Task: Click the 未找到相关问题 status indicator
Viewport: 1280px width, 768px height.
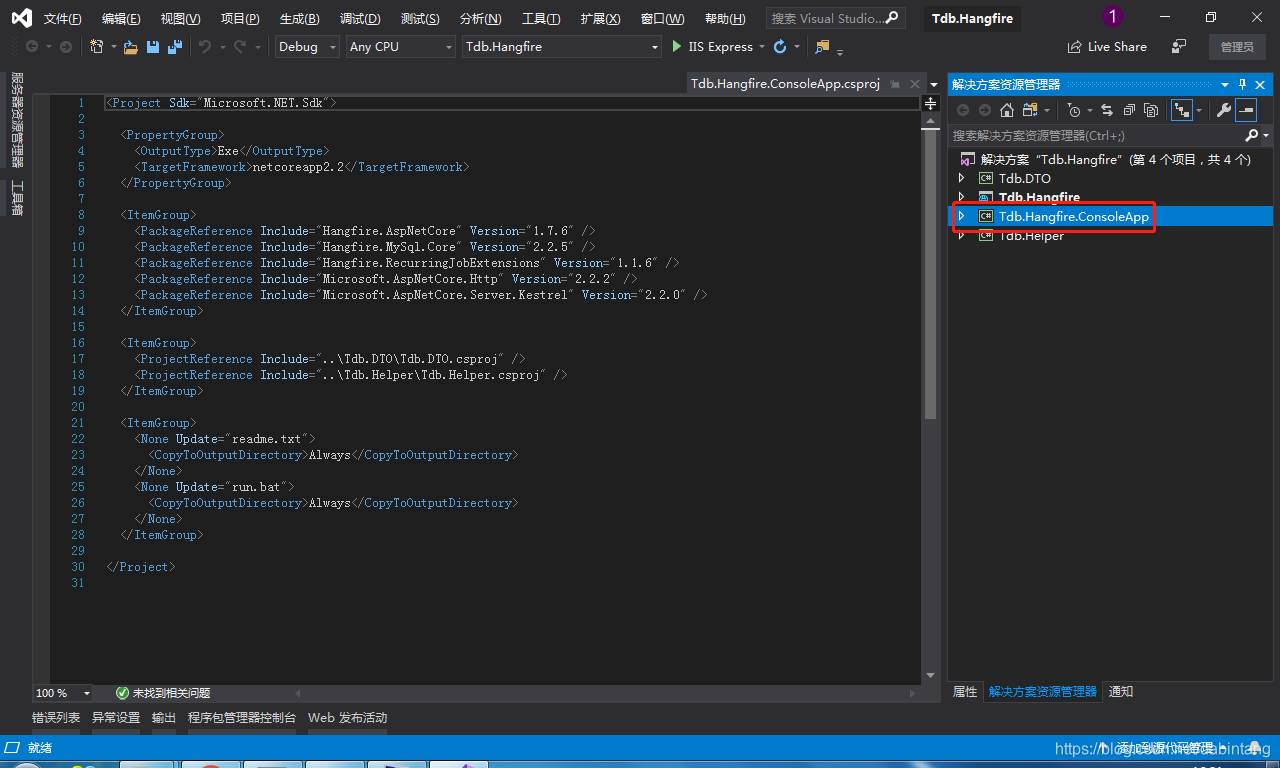Action: click(163, 693)
